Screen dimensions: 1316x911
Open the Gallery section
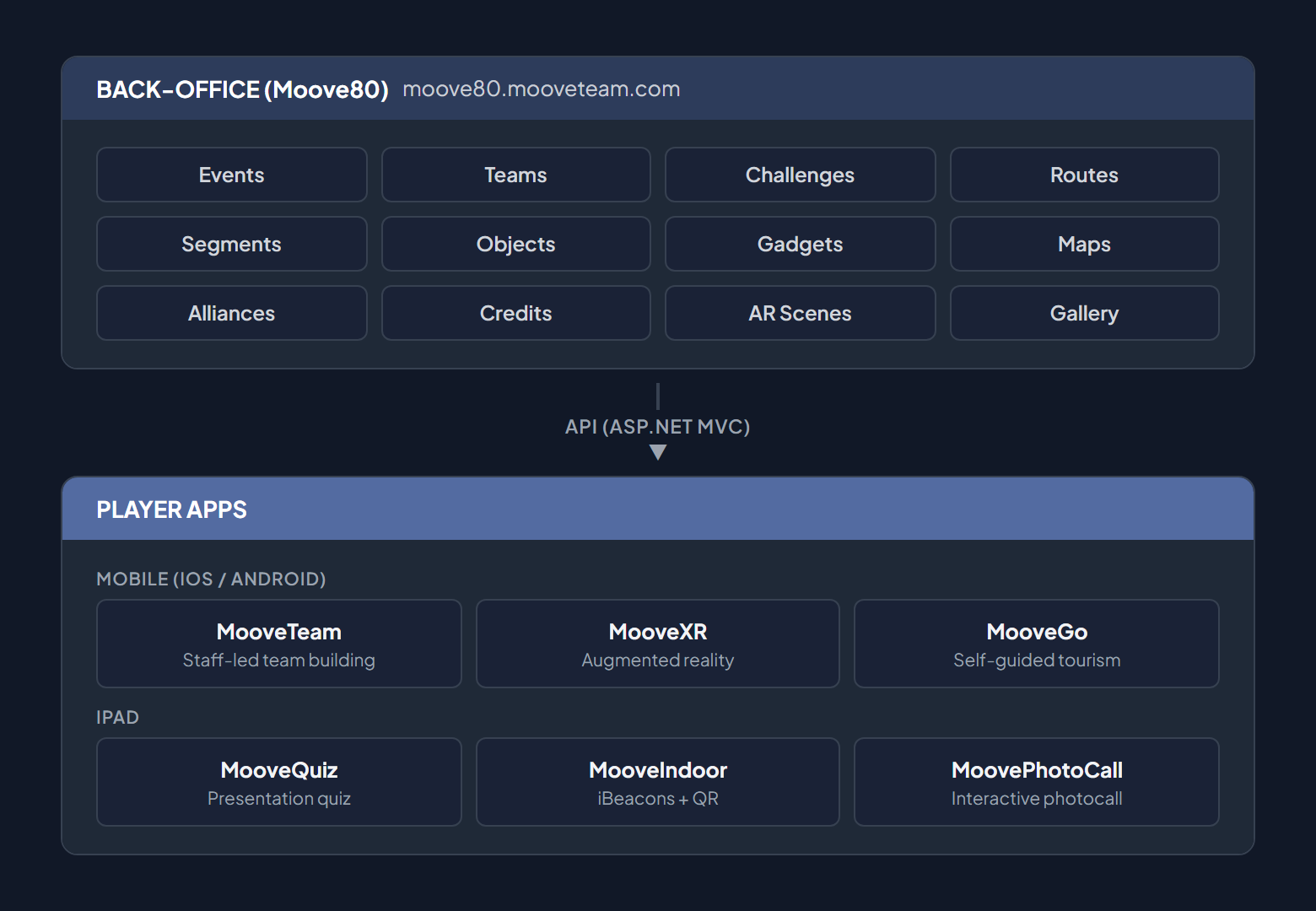[x=1084, y=313]
